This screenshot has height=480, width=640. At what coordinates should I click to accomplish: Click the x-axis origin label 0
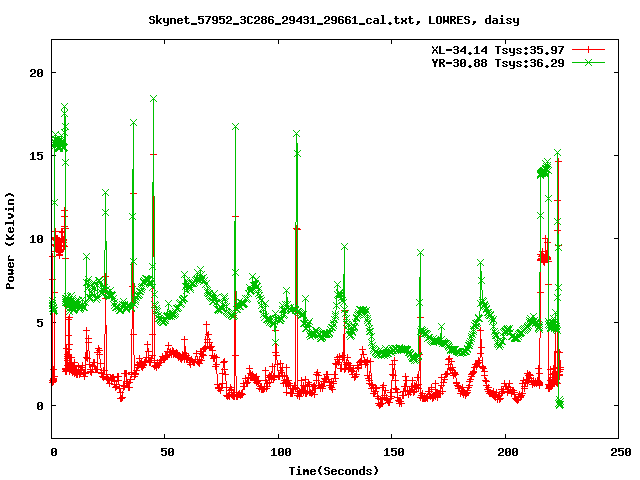[x=54, y=452]
